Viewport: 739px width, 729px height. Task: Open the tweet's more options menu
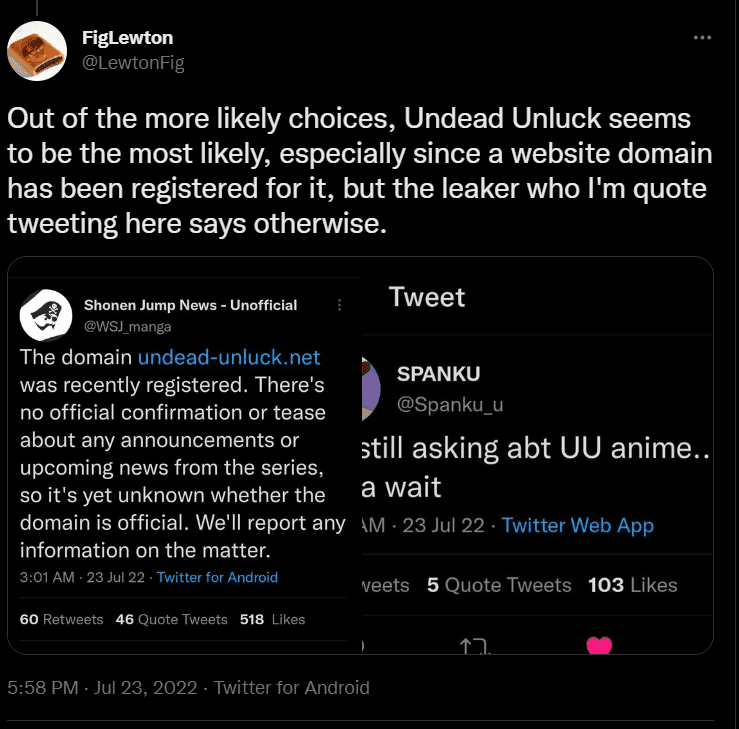click(x=703, y=38)
